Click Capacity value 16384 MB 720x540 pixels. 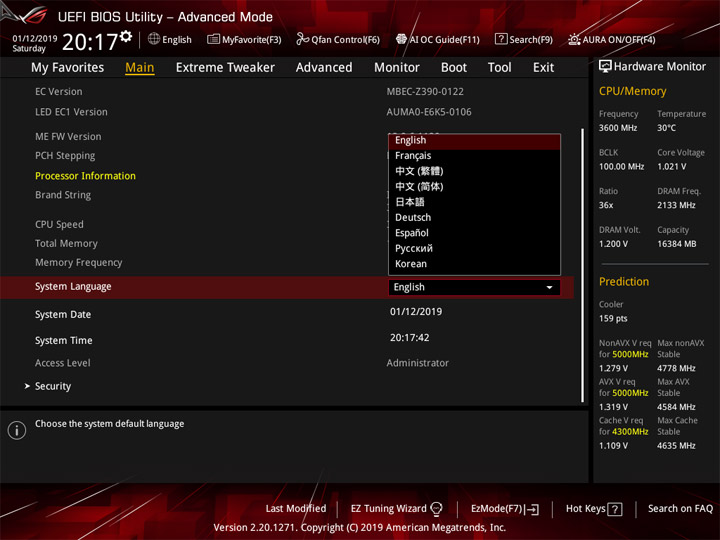(676, 244)
